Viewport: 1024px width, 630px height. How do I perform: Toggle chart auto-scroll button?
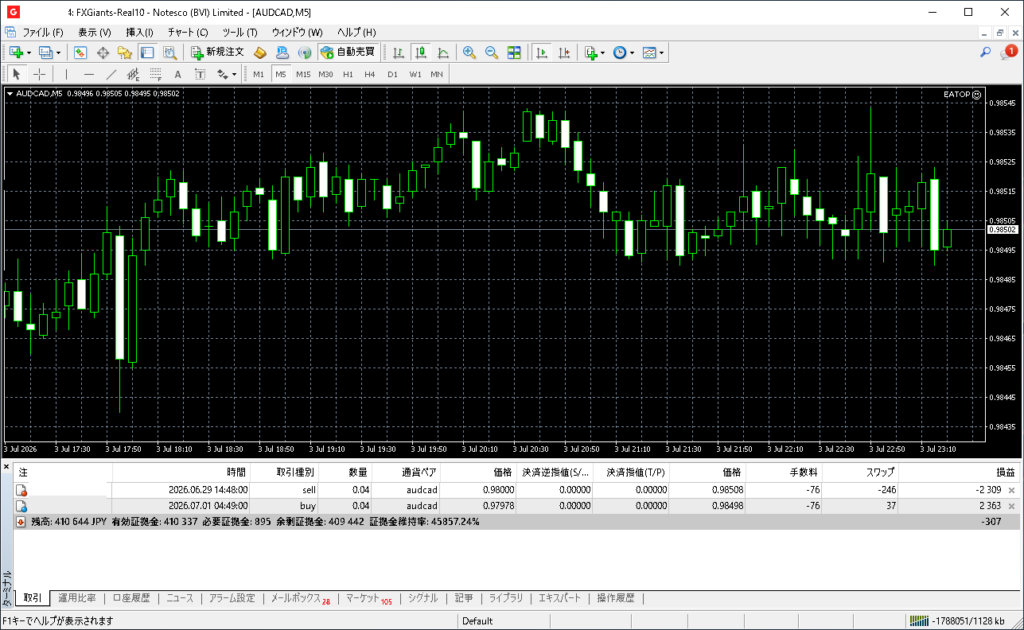tap(541, 53)
